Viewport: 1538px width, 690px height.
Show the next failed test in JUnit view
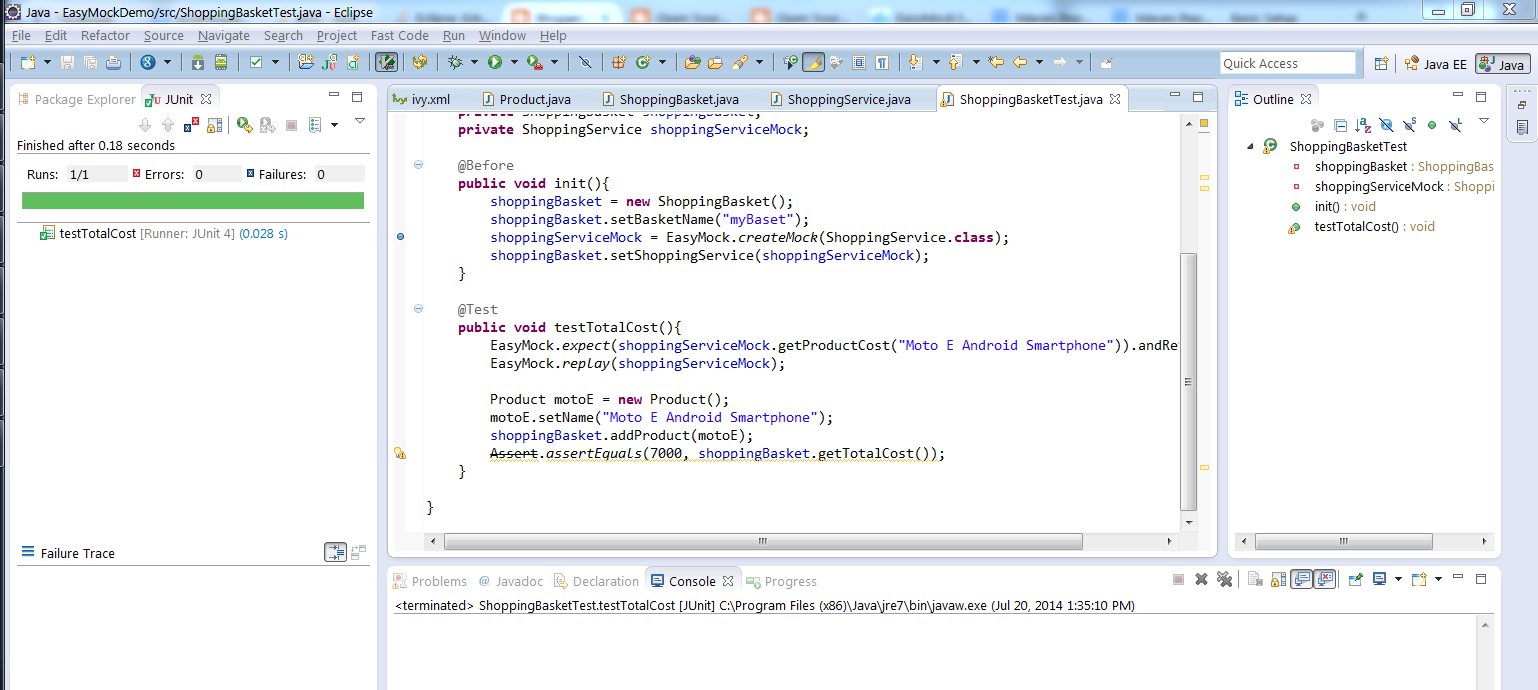click(145, 125)
